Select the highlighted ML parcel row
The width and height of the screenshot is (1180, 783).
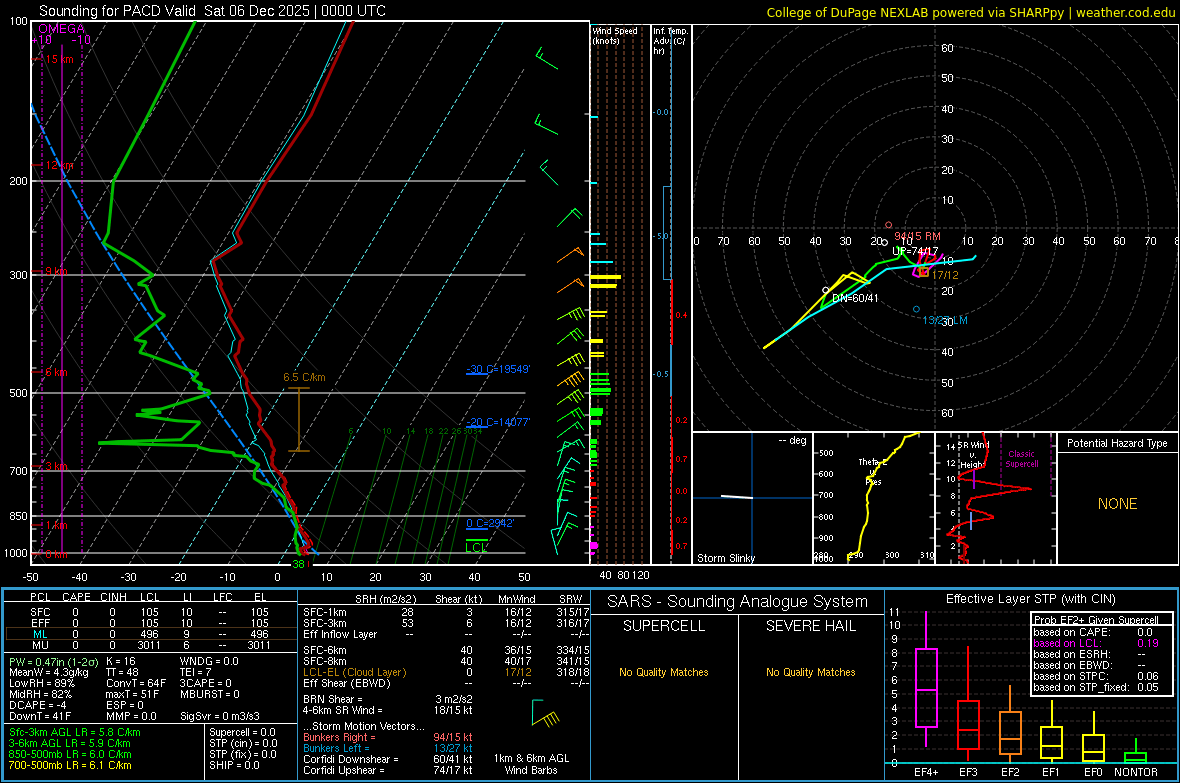coord(150,634)
